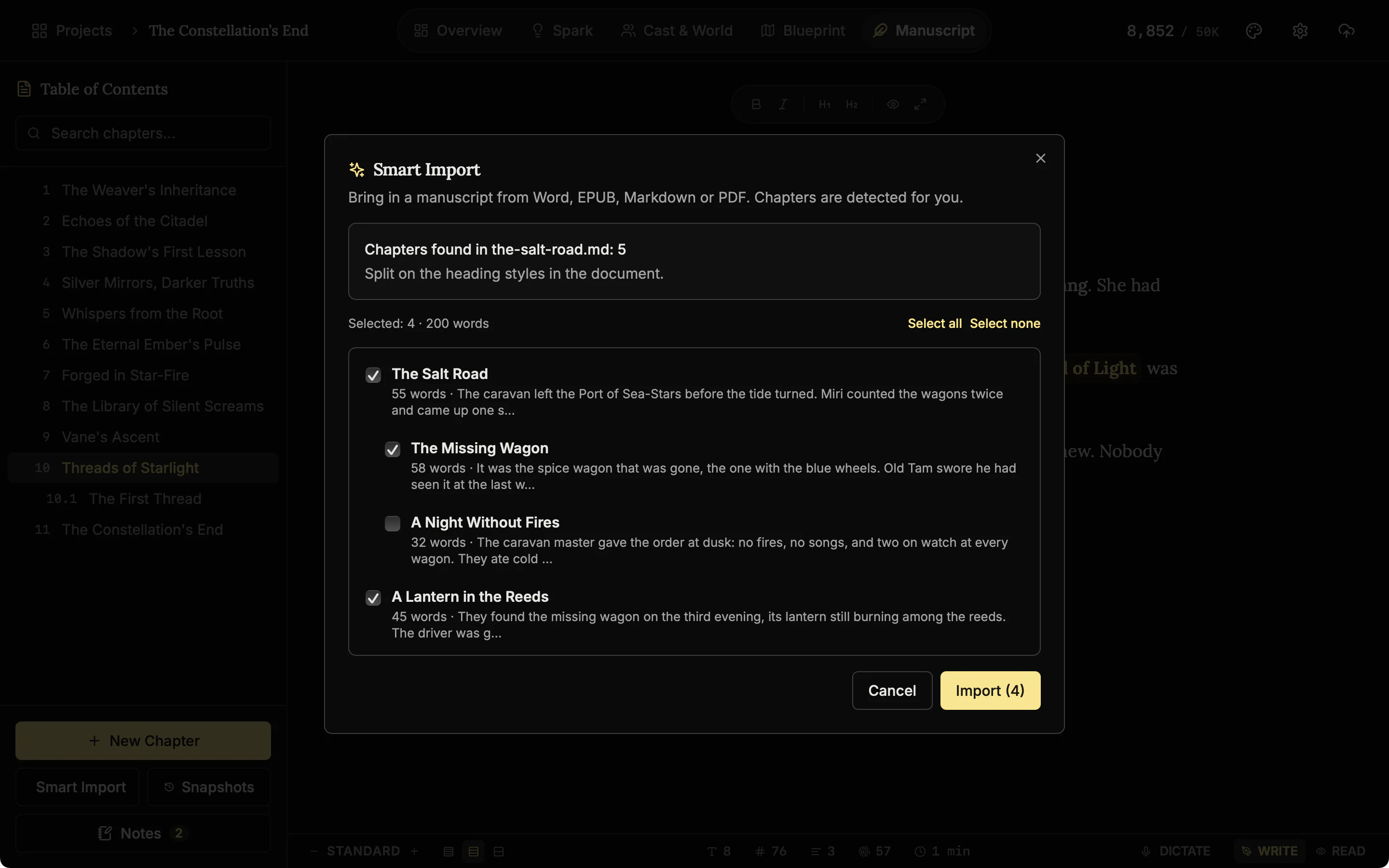1389x868 pixels.
Task: Open the Blueprint tab
Action: pos(803,30)
